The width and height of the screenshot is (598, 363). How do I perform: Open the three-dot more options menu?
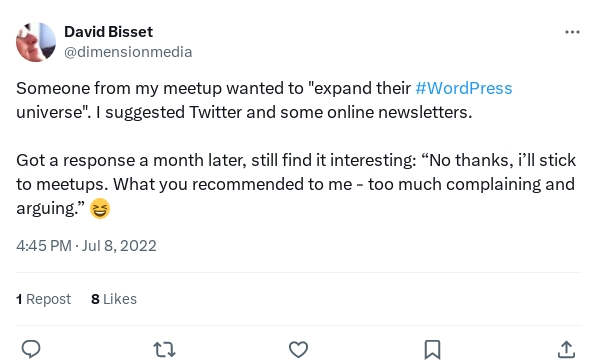point(572,32)
